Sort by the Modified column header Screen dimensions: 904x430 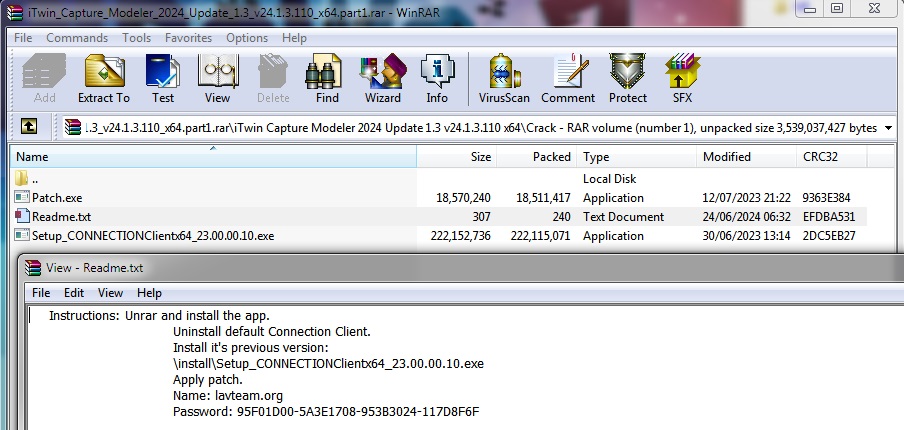(x=746, y=157)
